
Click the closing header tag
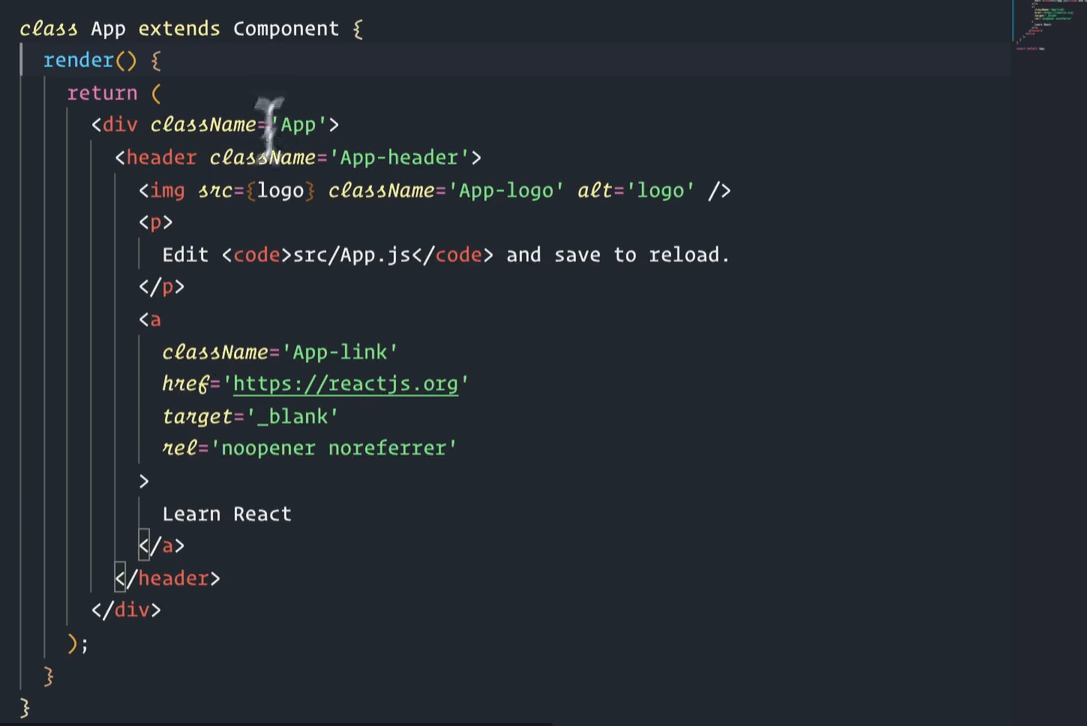pos(168,578)
